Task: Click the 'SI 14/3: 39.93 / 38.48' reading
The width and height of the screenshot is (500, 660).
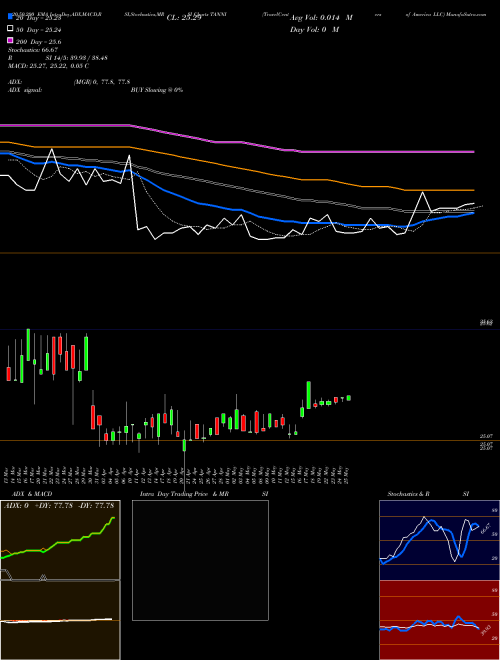Action: (x=77, y=58)
